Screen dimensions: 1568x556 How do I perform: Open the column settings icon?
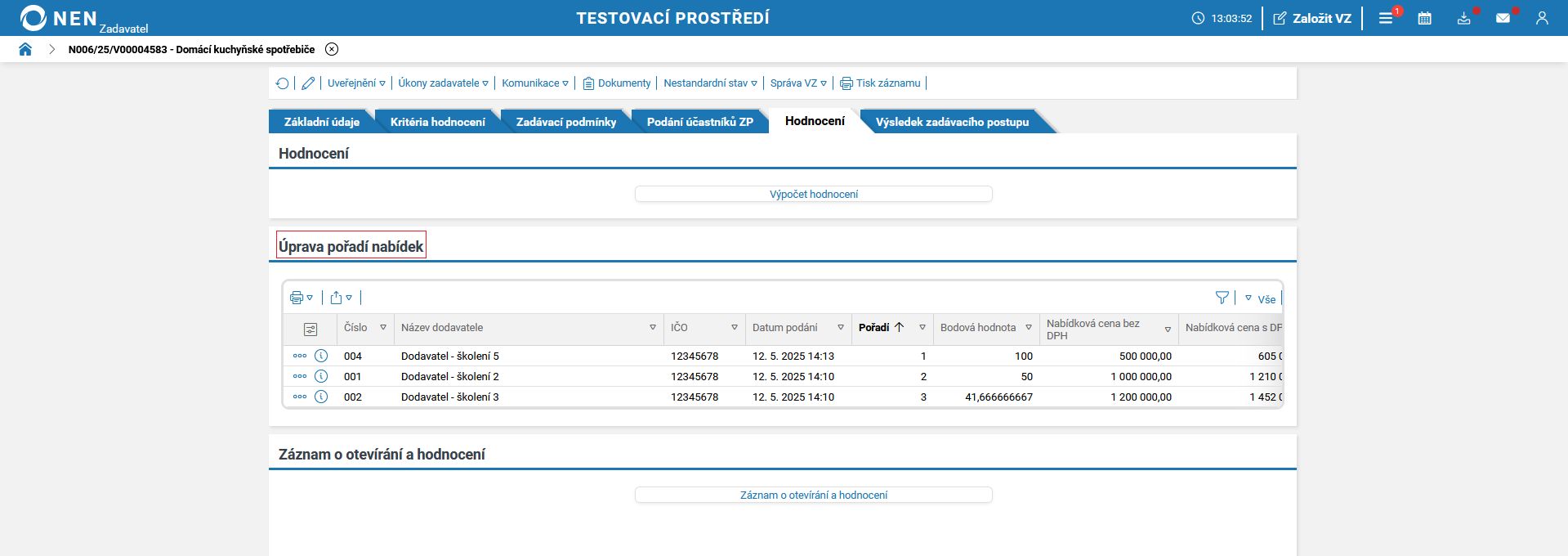click(x=310, y=330)
